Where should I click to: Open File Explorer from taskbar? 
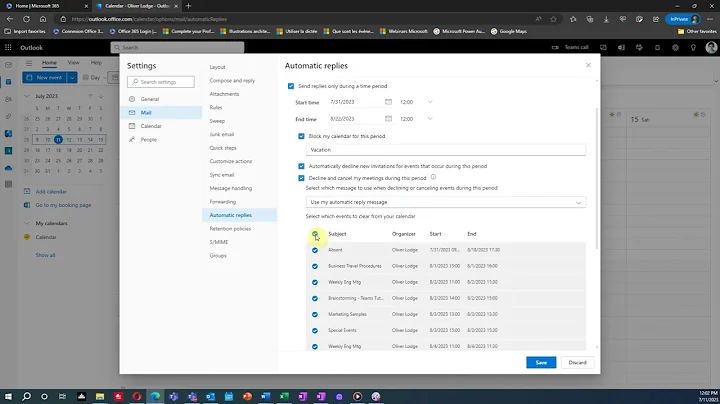pos(100,396)
